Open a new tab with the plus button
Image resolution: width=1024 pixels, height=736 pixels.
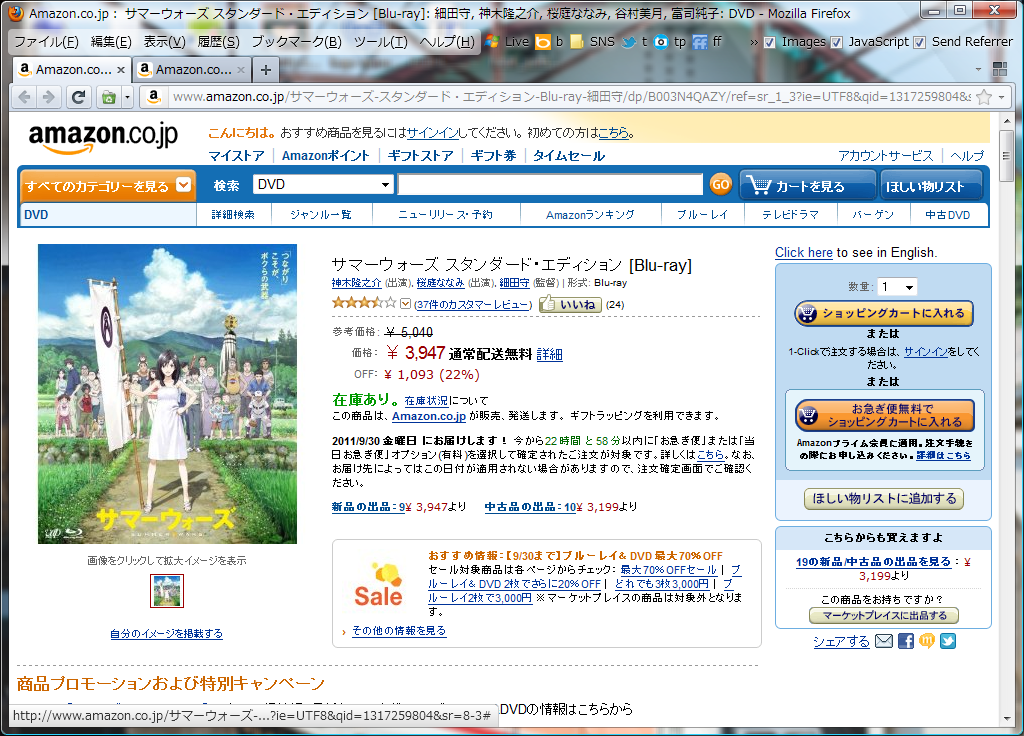coord(266,70)
